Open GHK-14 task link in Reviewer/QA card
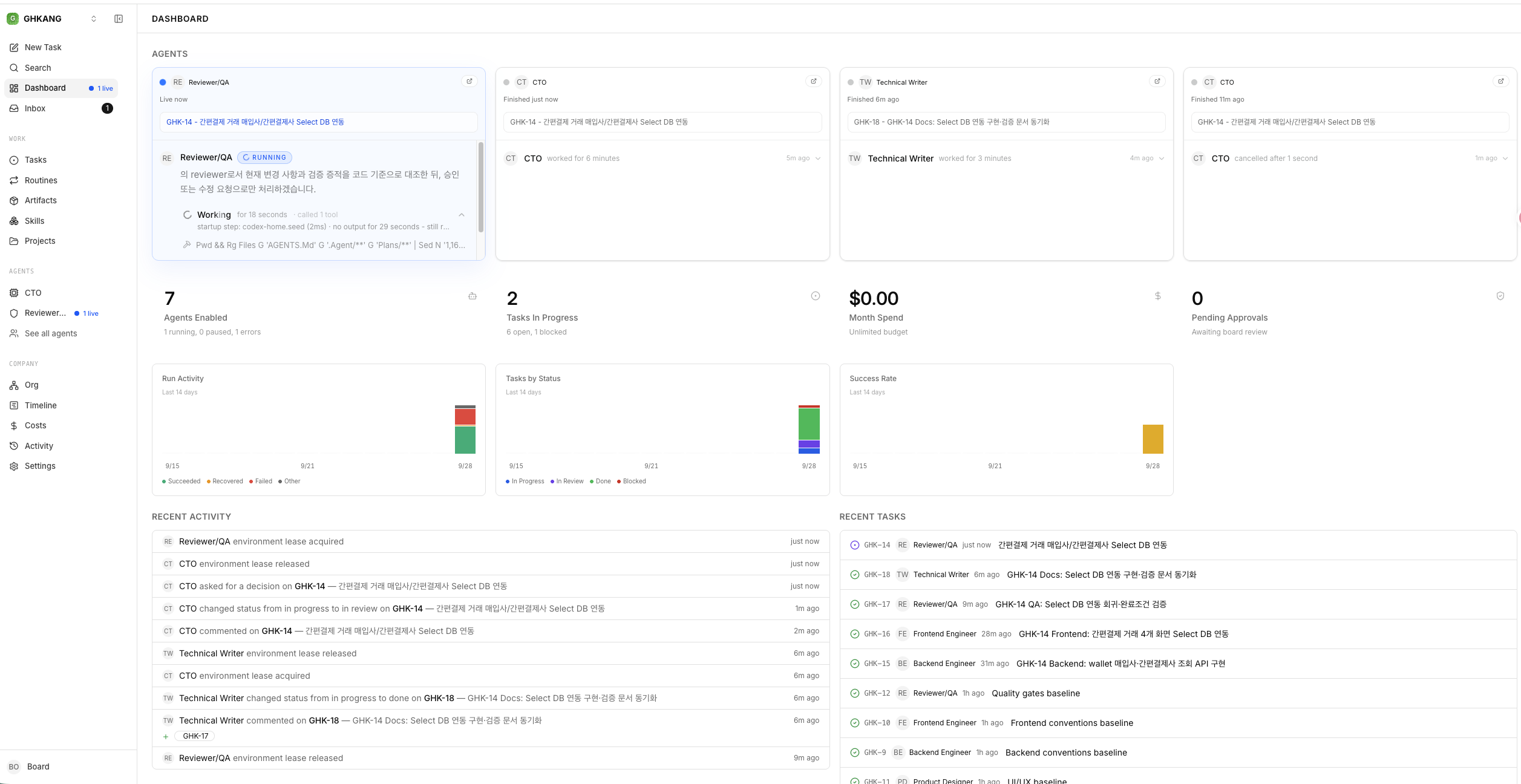Image resolution: width=1521 pixels, height=784 pixels. coord(318,122)
